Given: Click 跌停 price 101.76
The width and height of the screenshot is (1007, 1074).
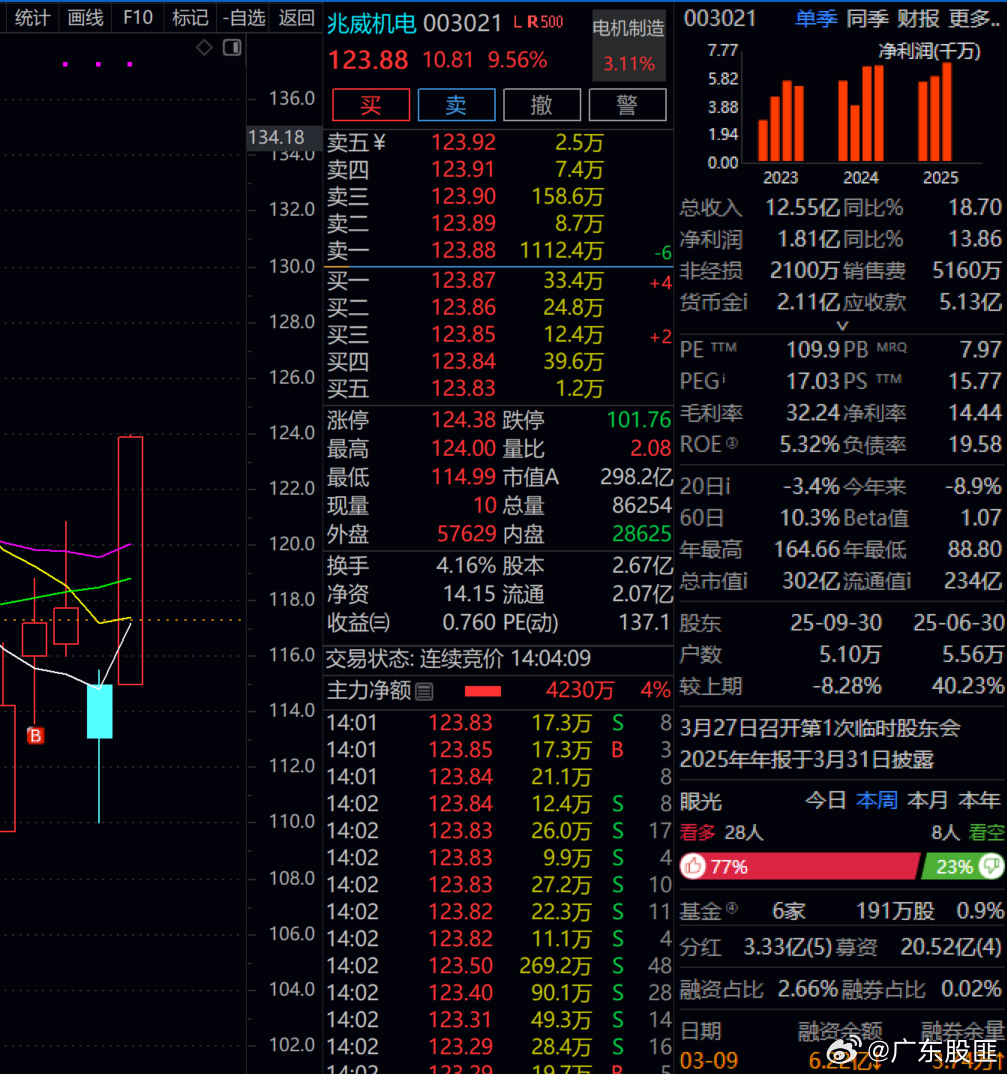Looking at the screenshot, I should point(639,419).
